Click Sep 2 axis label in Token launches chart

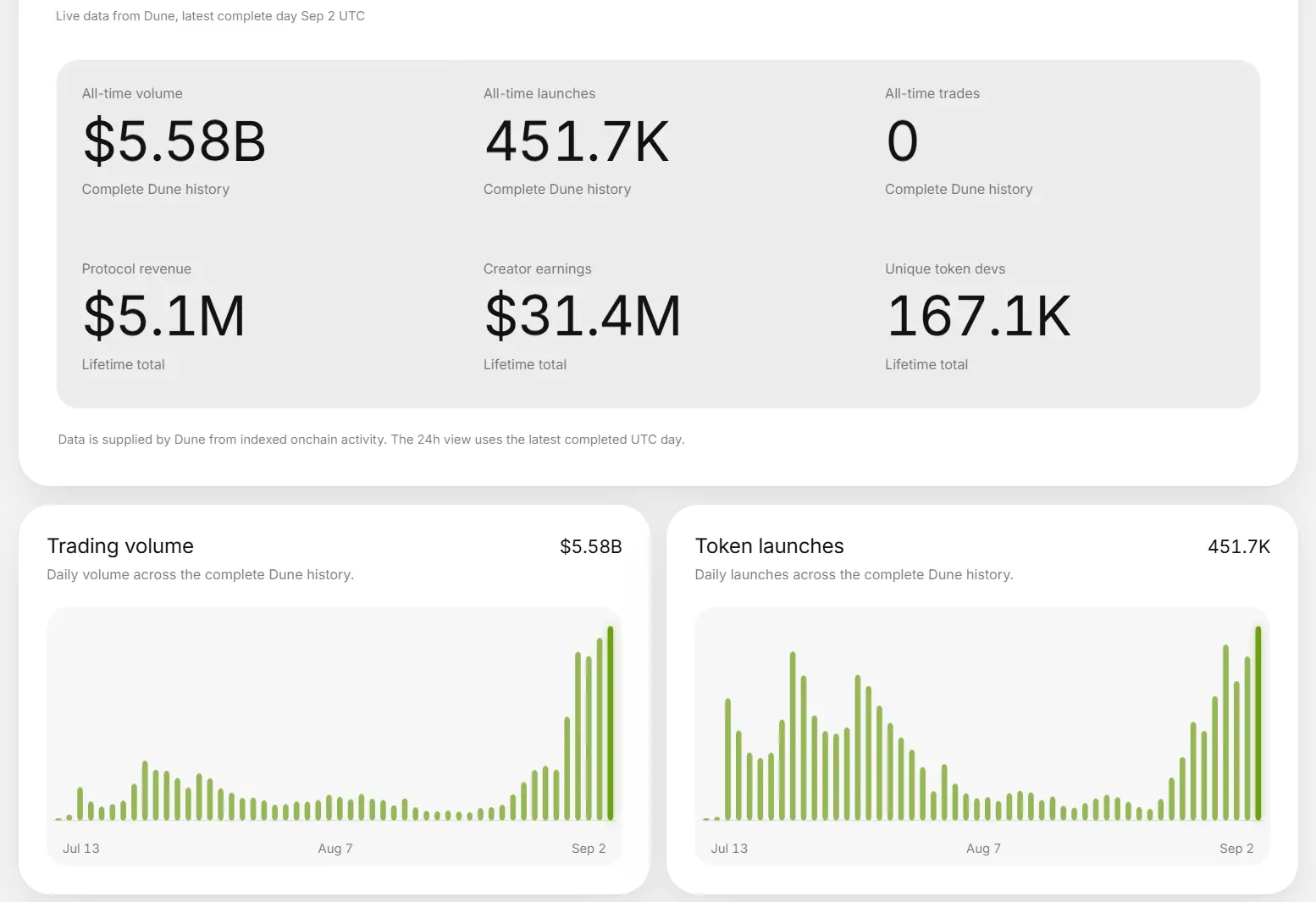[1236, 849]
